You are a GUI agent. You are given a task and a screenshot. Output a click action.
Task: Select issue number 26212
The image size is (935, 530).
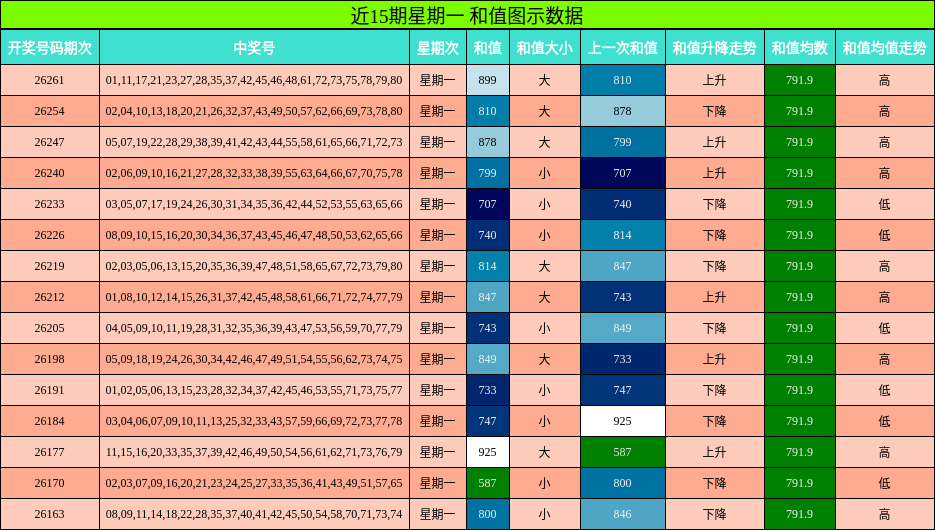[x=49, y=297]
